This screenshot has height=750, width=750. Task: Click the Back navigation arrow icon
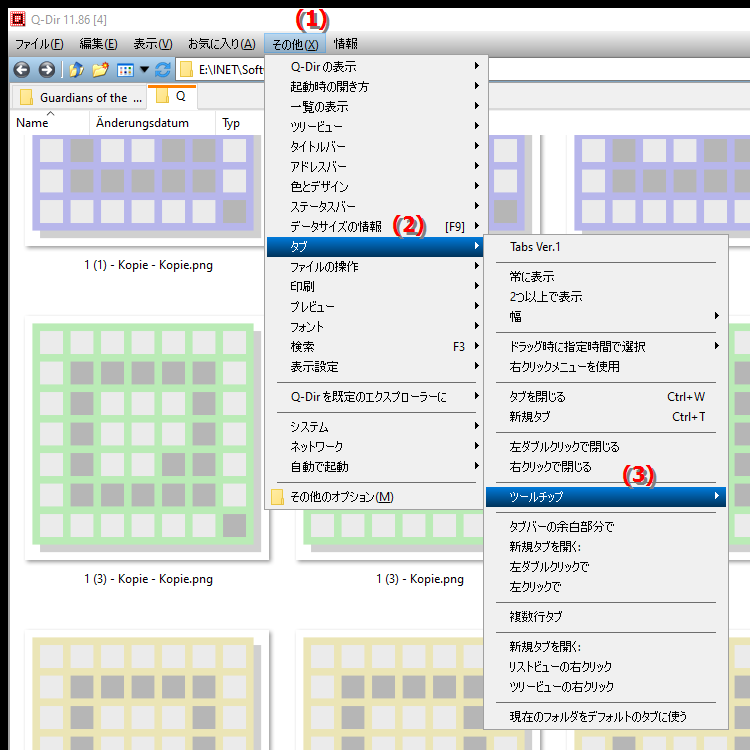pos(22,70)
